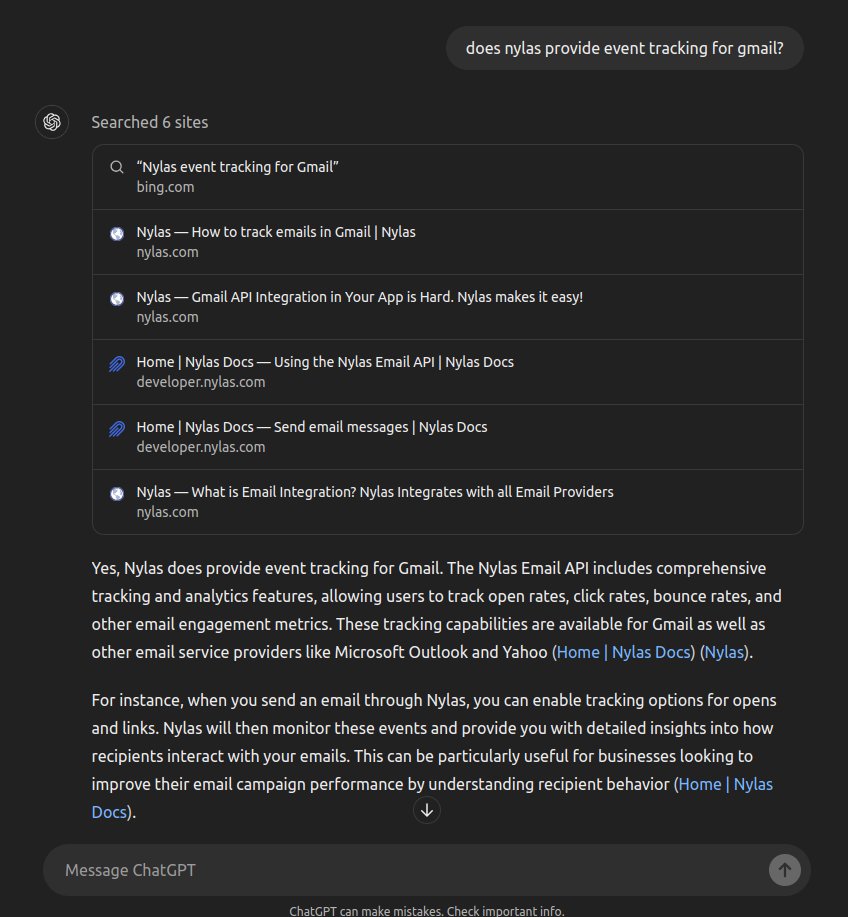
Task: Click developer.nylas.com under Using the Nylas Email API
Action: click(x=201, y=382)
